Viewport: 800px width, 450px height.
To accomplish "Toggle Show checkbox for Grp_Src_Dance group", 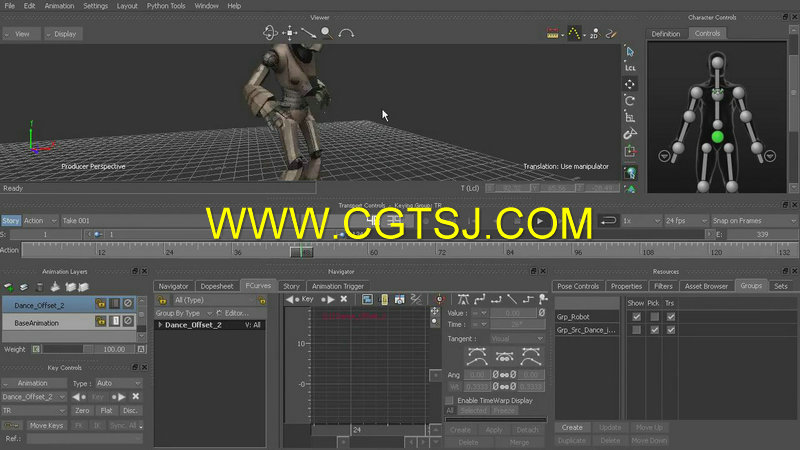I will click(x=636, y=330).
